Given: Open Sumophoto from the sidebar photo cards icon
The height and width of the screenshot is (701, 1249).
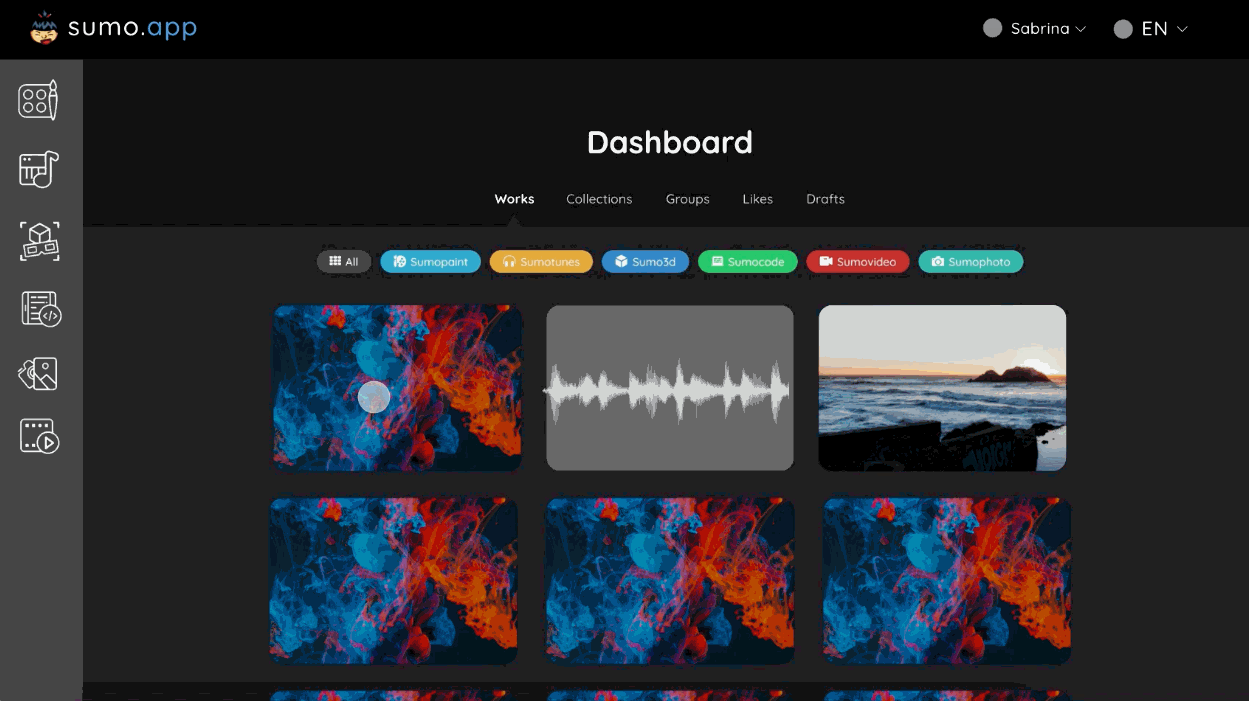Looking at the screenshot, I should 39,374.
